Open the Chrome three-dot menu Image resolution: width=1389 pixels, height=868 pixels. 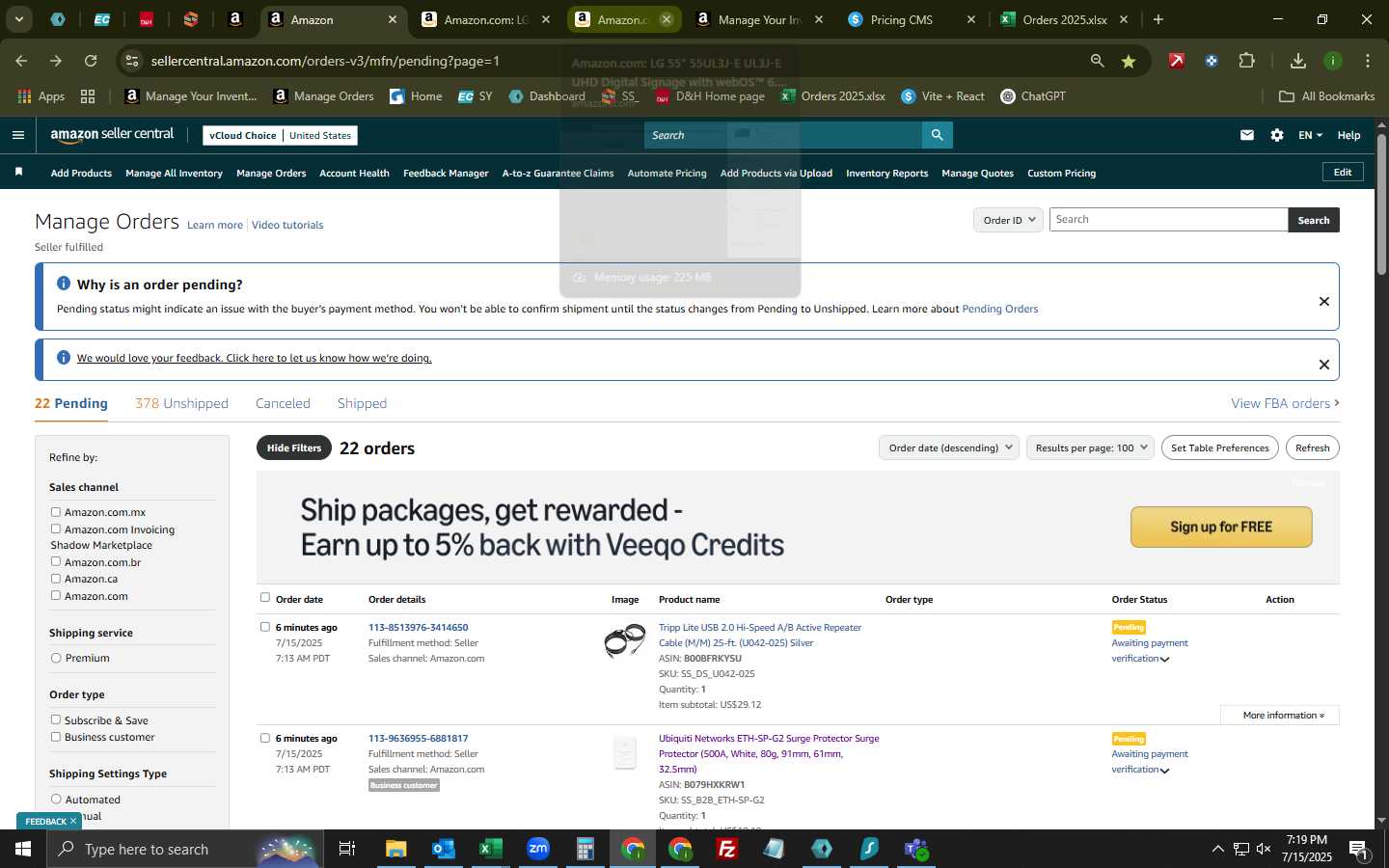1368,61
